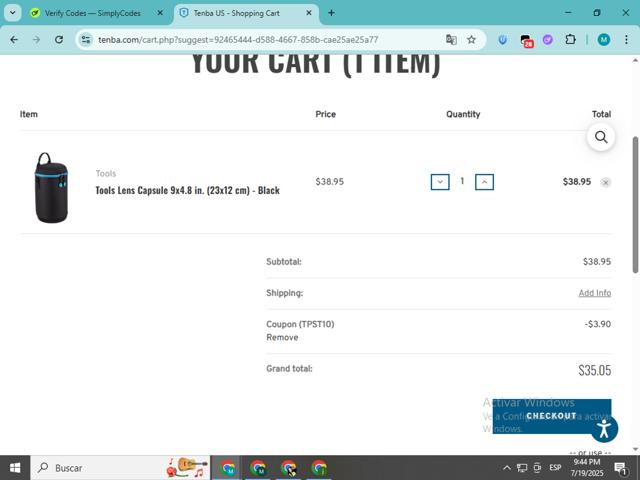
Task: Reload the current page
Action: click(x=59, y=40)
